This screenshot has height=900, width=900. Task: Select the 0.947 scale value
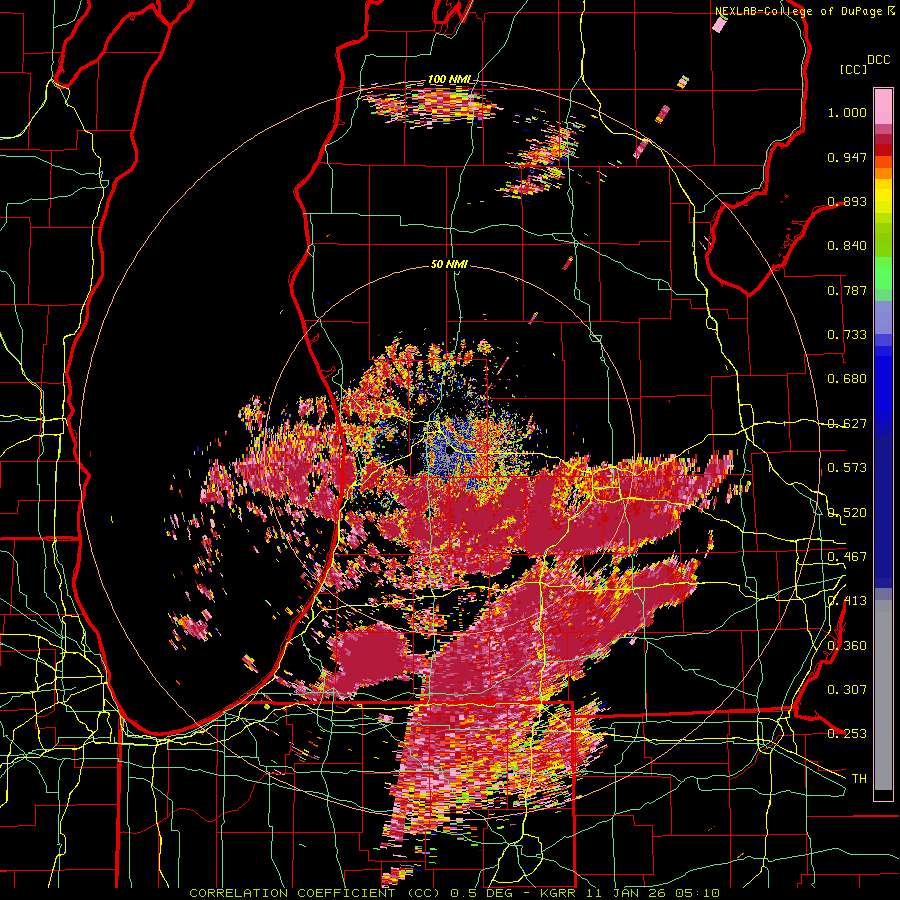847,157
